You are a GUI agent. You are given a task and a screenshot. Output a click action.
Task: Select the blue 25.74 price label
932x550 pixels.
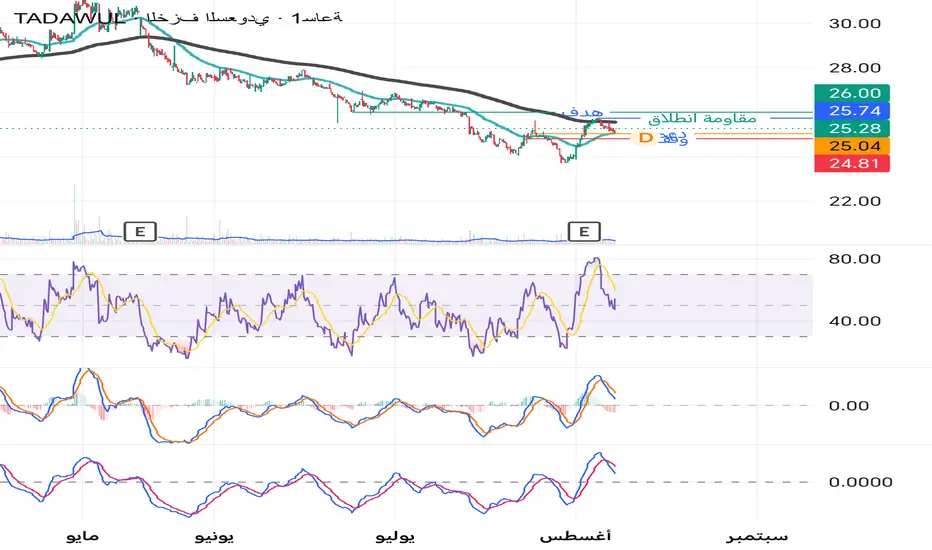click(852, 111)
